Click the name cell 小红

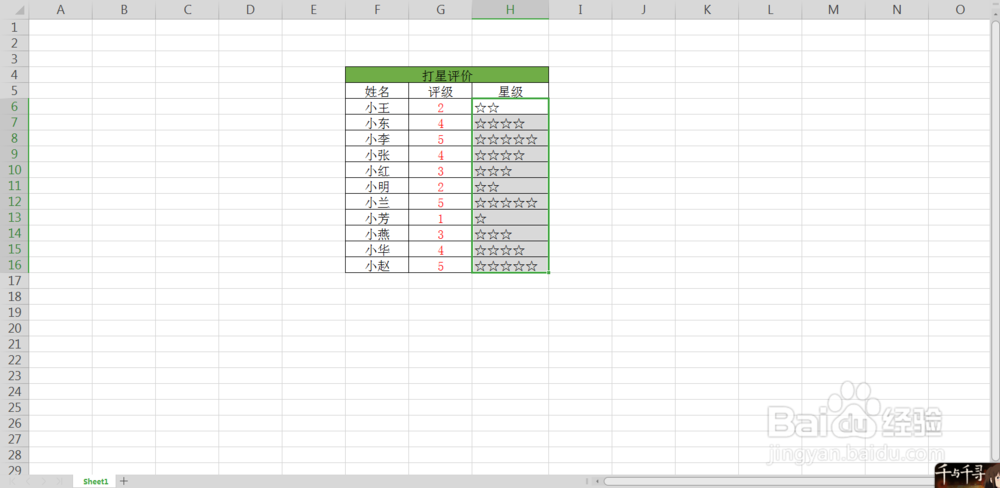point(377,170)
